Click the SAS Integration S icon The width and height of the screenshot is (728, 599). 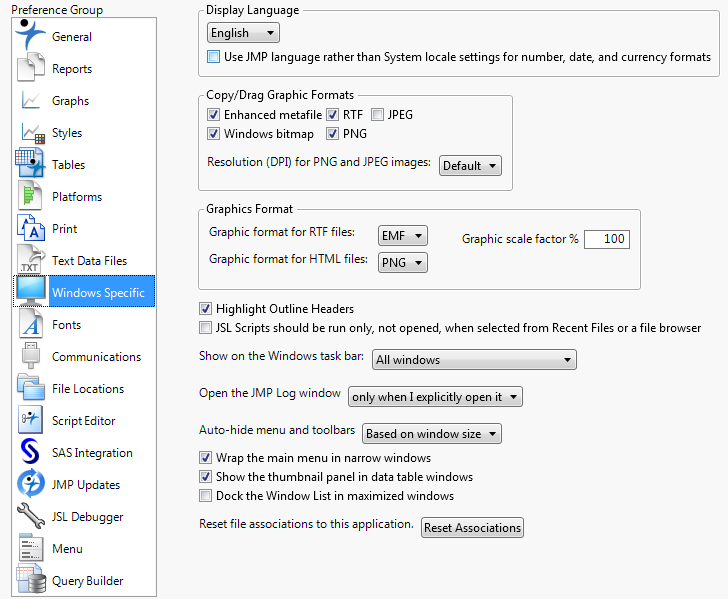tap(30, 451)
